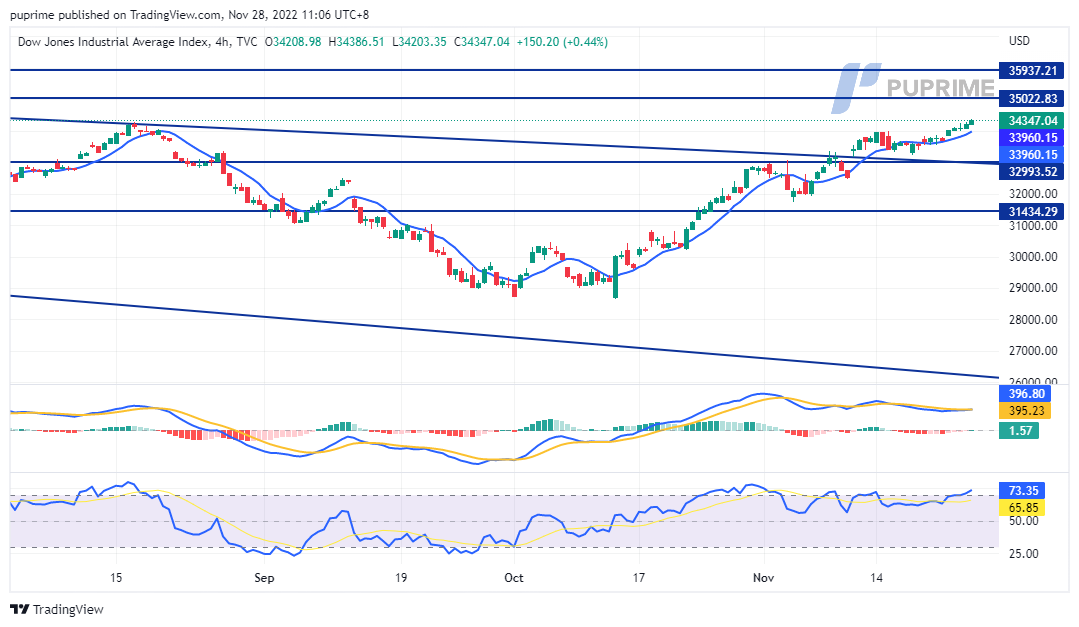Screen dimensions: 1079x627
Task: Click the 27000.00 price axis label
Action: [1033, 350]
